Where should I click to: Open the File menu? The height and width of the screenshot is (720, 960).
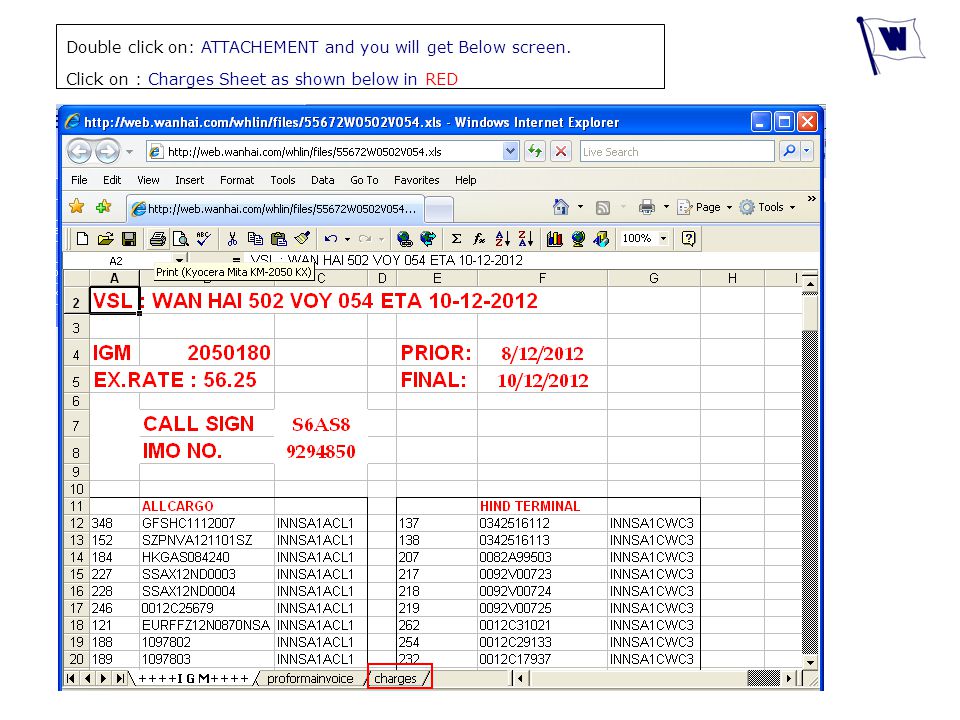pos(79,180)
